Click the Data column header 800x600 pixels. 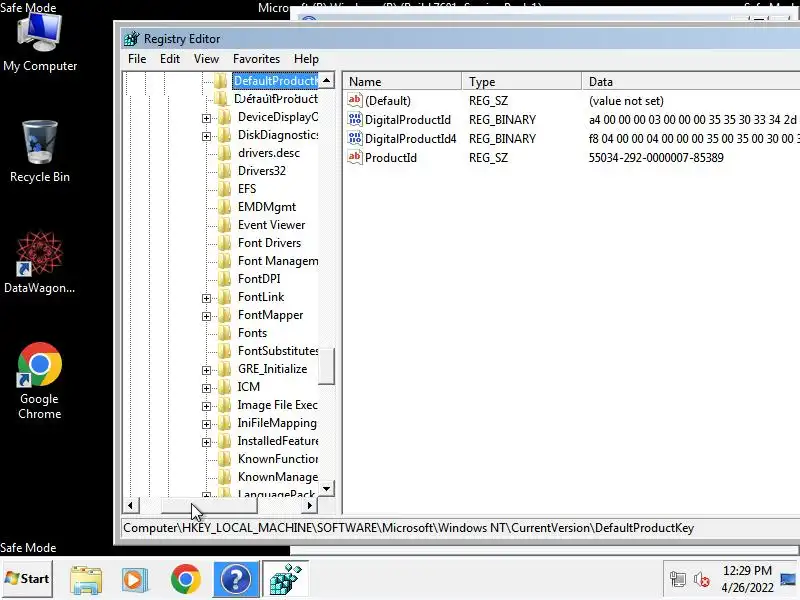point(691,82)
